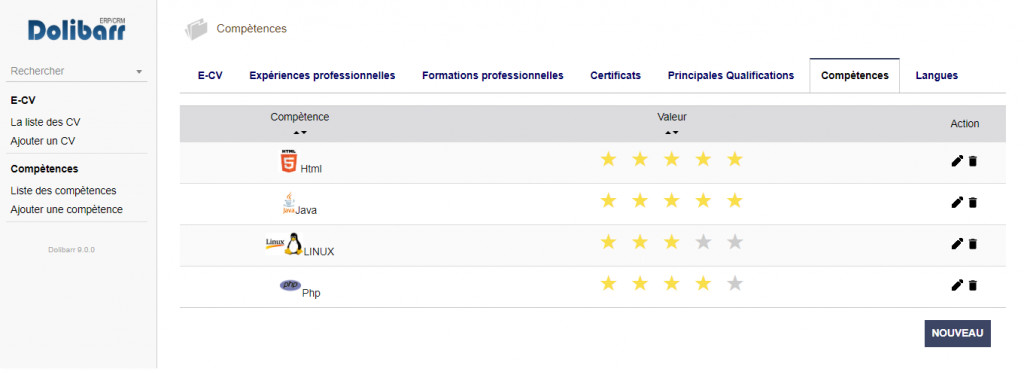
Task: Edit the LINUX competence entry
Action: coord(957,244)
